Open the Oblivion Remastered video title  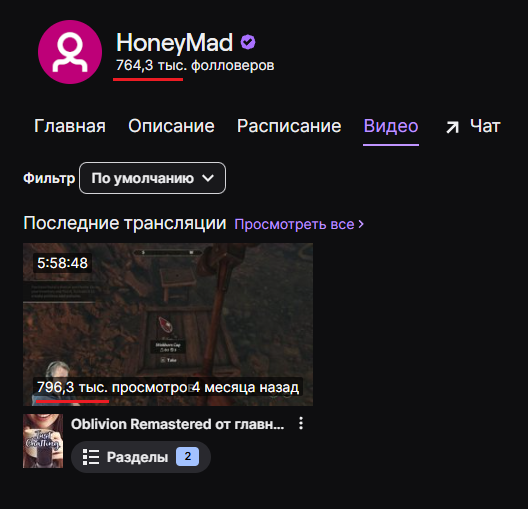tap(177, 424)
